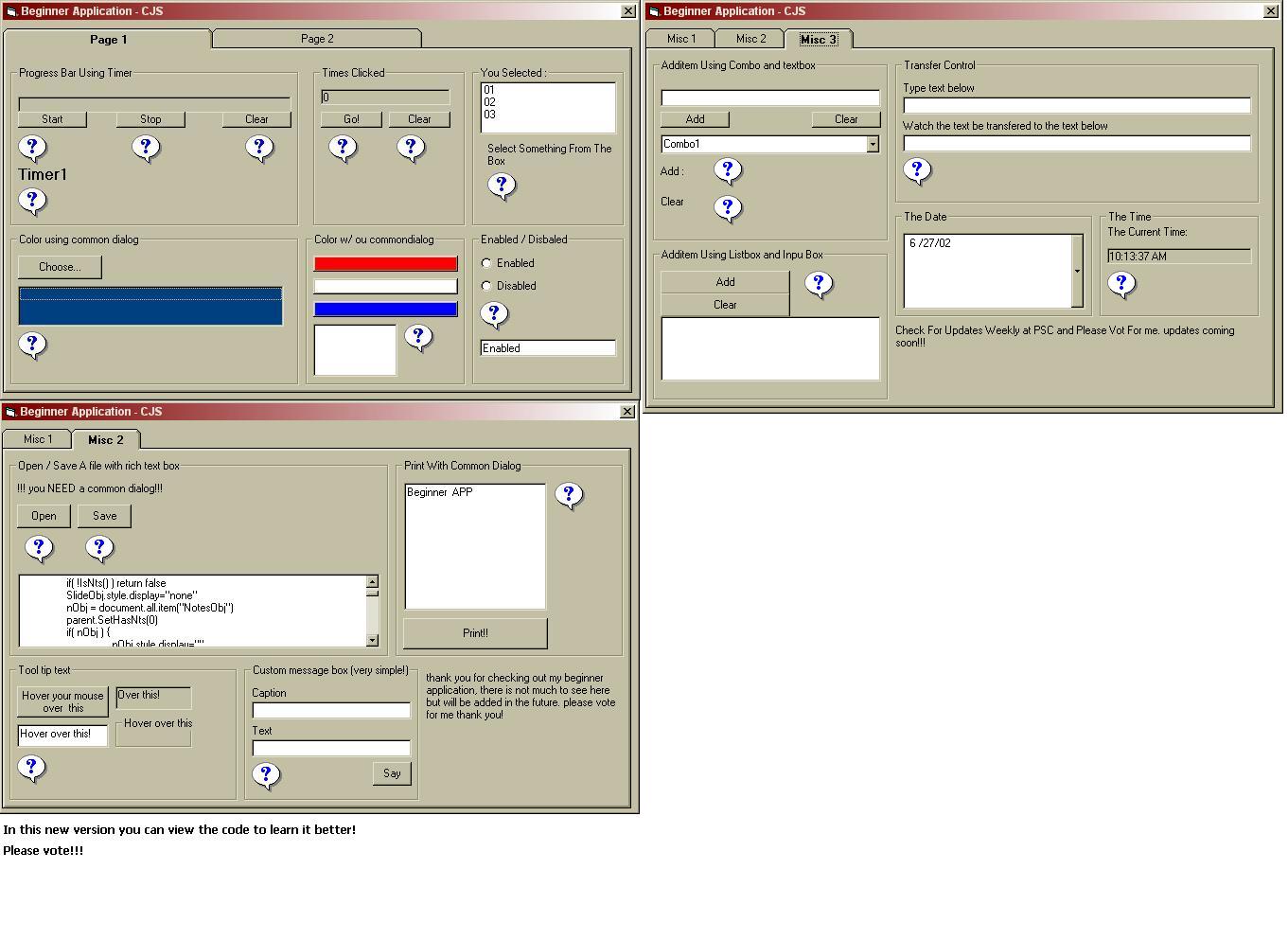Click the title bar app icon of the Misc 3 window

pos(654,11)
